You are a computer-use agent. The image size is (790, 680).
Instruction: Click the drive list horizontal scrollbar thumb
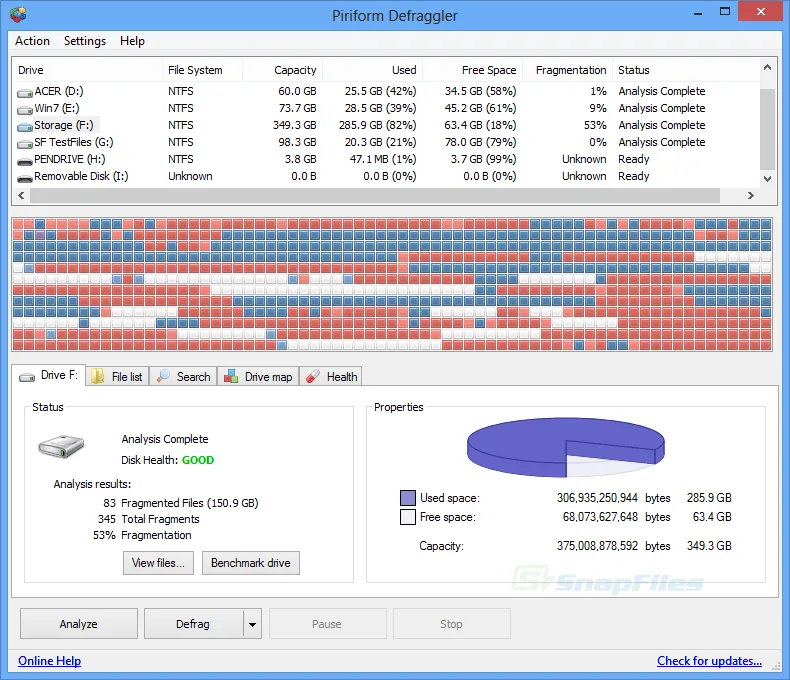(x=375, y=195)
